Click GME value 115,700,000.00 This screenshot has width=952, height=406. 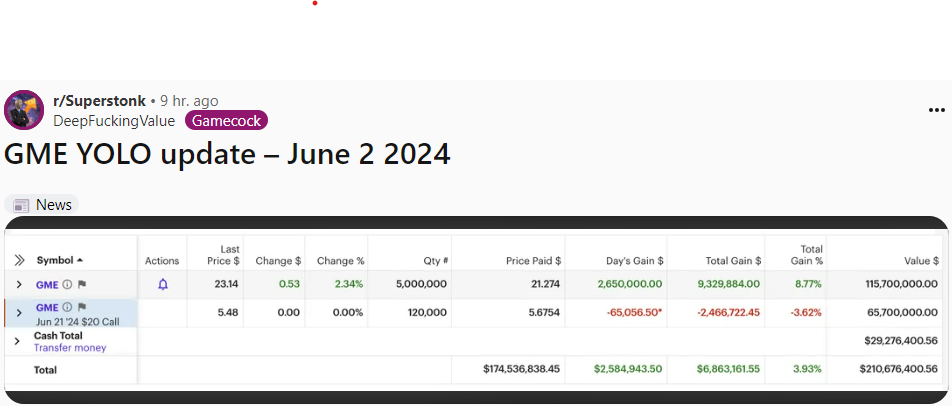click(902, 284)
